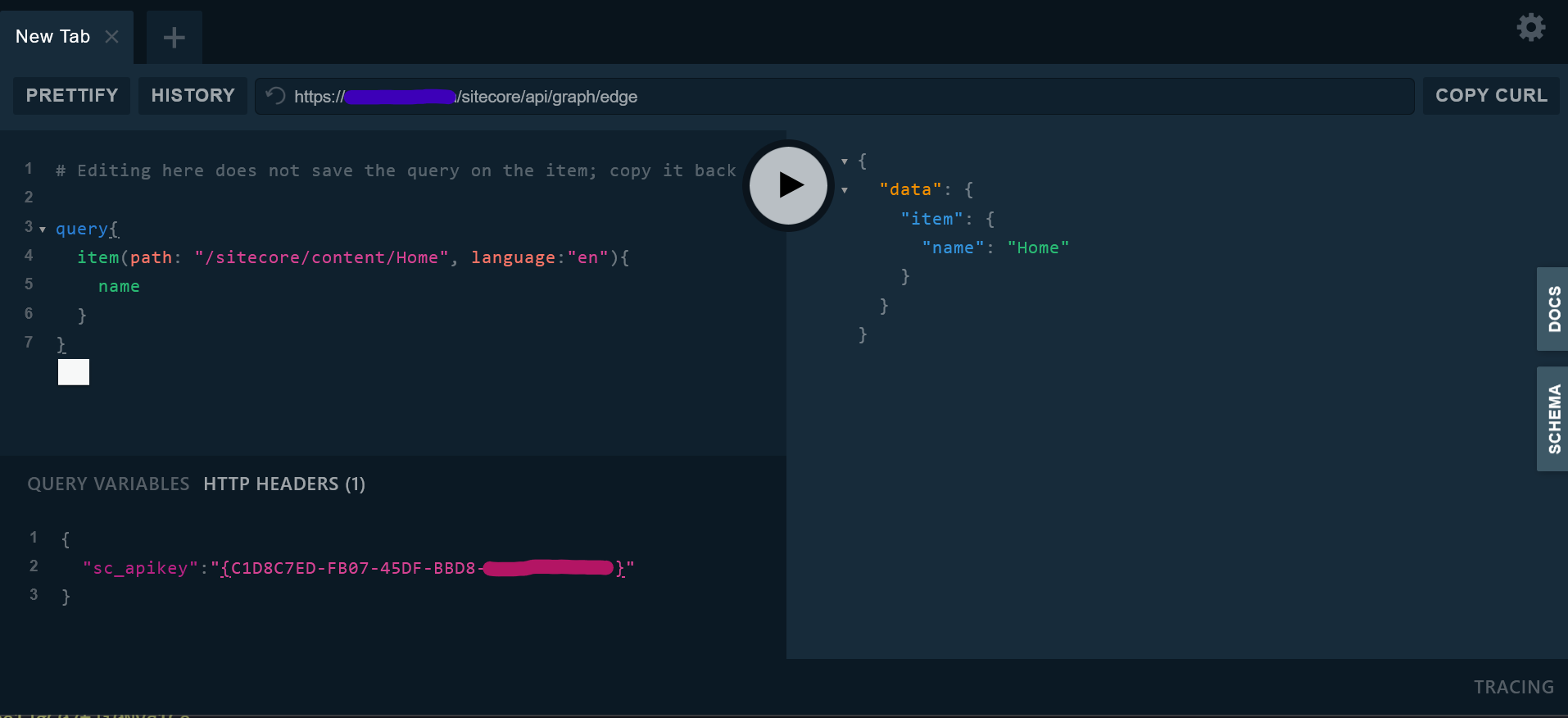Select the HTTP HEADERS (1) tab
Screen dimensions: 1568x718
(x=284, y=484)
